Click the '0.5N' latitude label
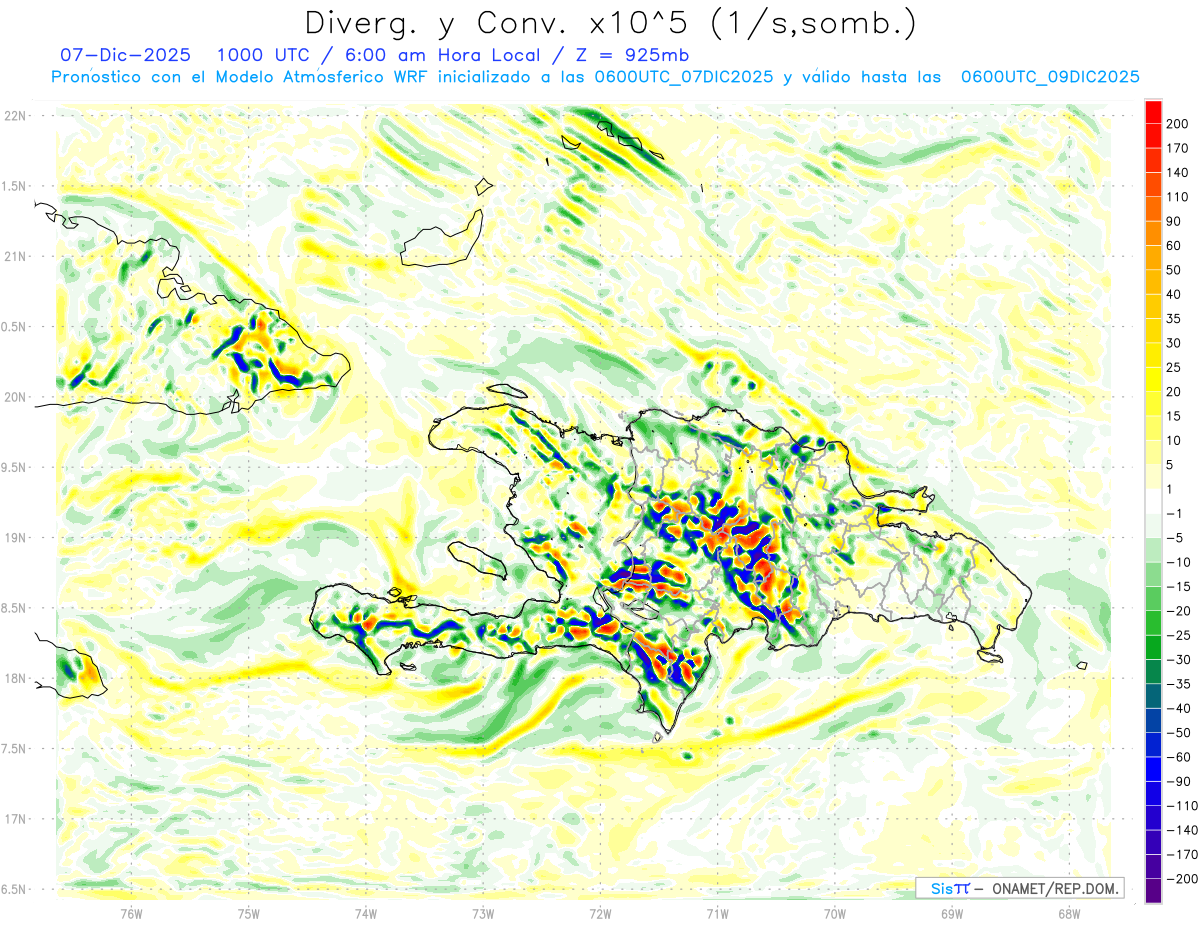The width and height of the screenshot is (1200, 927). point(15,327)
